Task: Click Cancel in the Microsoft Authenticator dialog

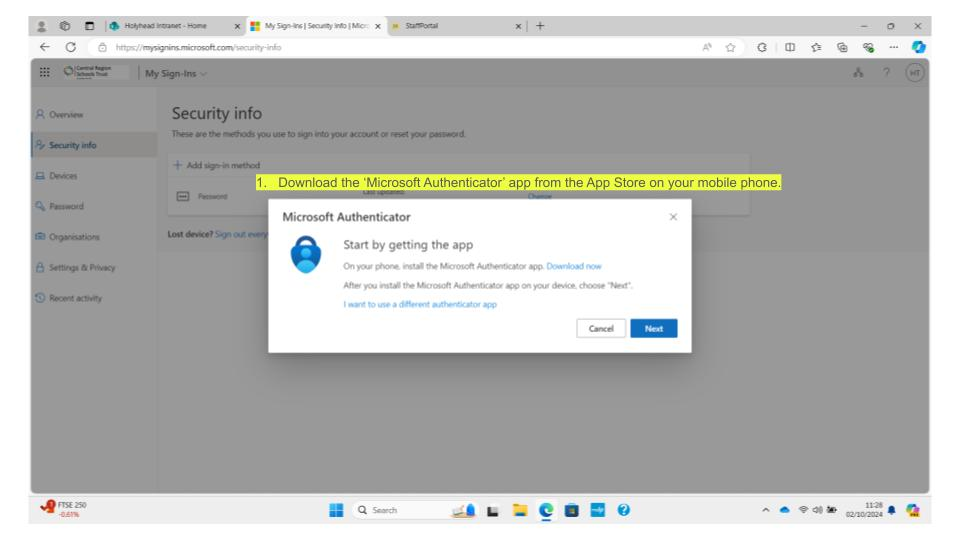Action: tap(601, 329)
